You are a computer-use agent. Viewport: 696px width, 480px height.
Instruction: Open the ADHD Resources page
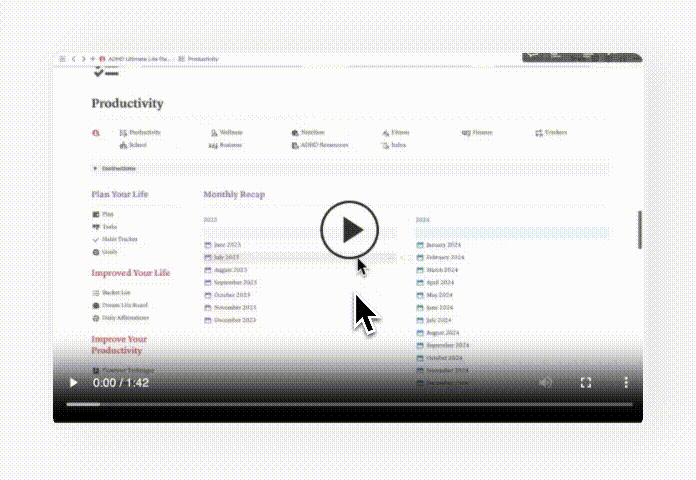click(324, 145)
